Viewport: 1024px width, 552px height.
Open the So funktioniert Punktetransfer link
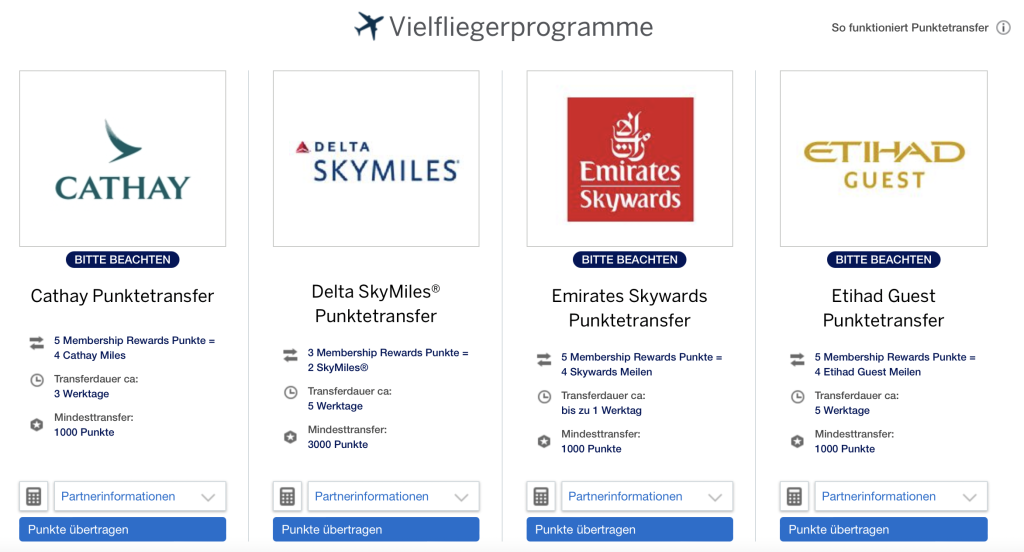(910, 27)
